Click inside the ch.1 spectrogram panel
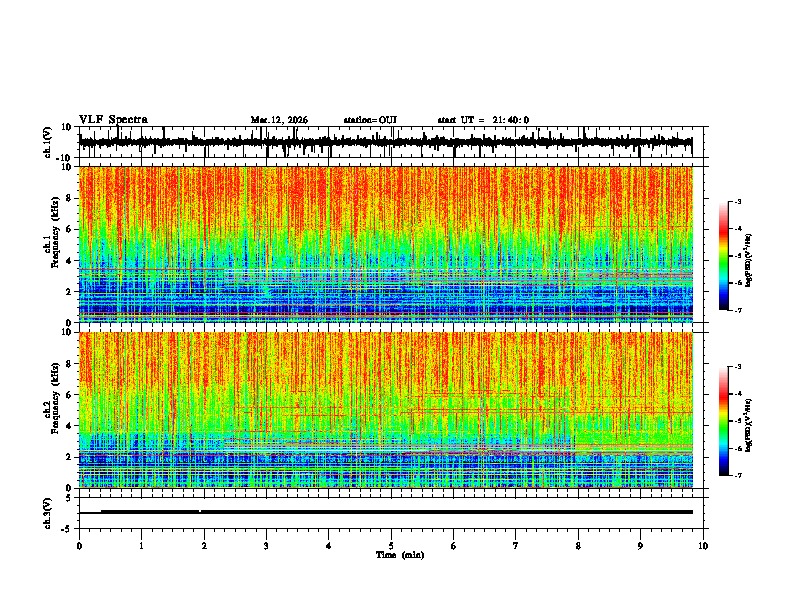This screenshot has width=792, height=612. [x=385, y=244]
